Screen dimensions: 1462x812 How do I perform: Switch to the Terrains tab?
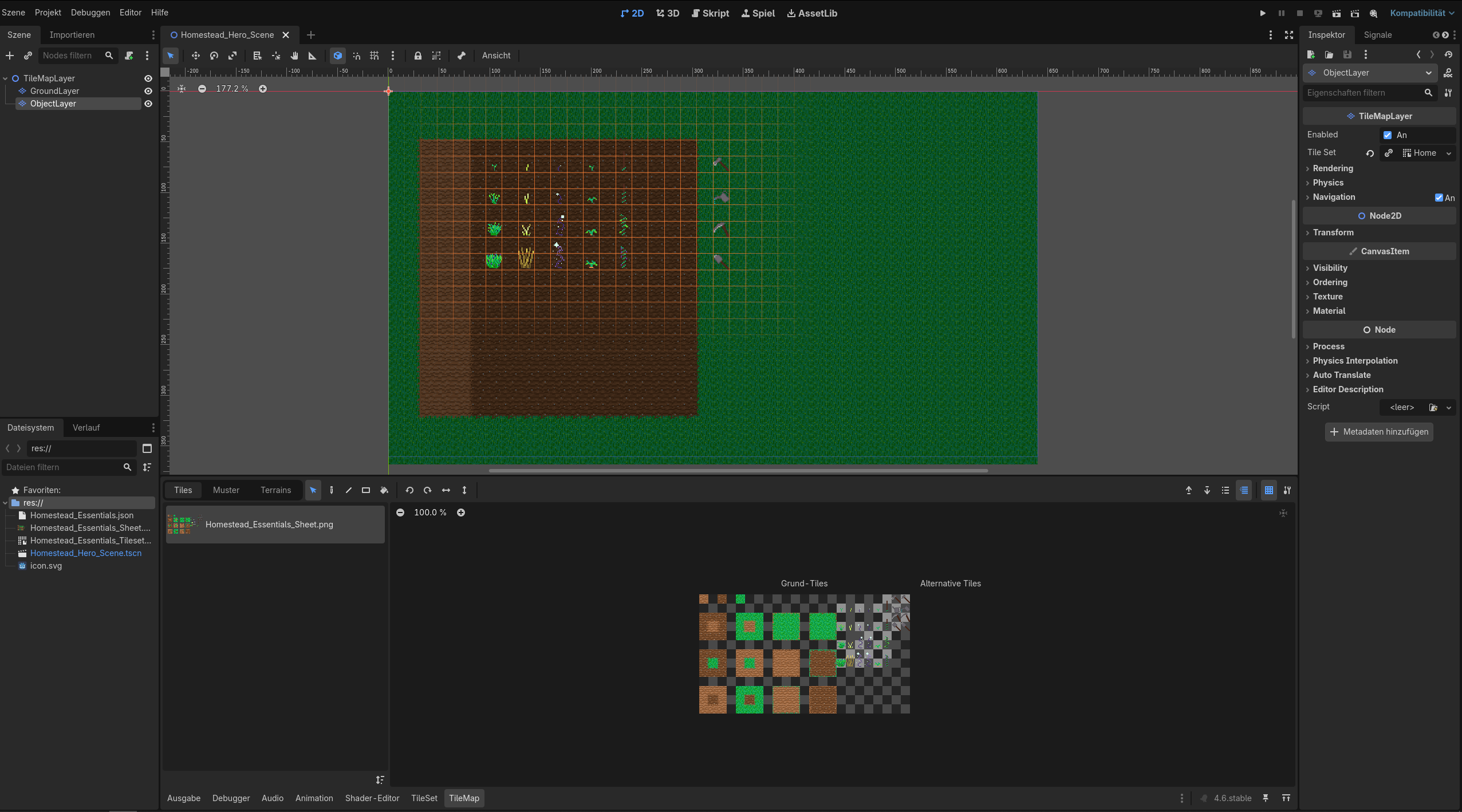tap(276, 490)
